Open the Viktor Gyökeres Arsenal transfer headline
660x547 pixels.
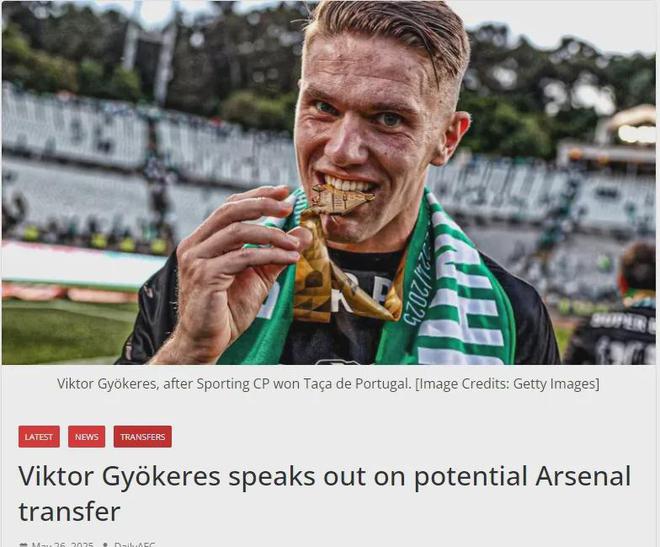(x=325, y=493)
